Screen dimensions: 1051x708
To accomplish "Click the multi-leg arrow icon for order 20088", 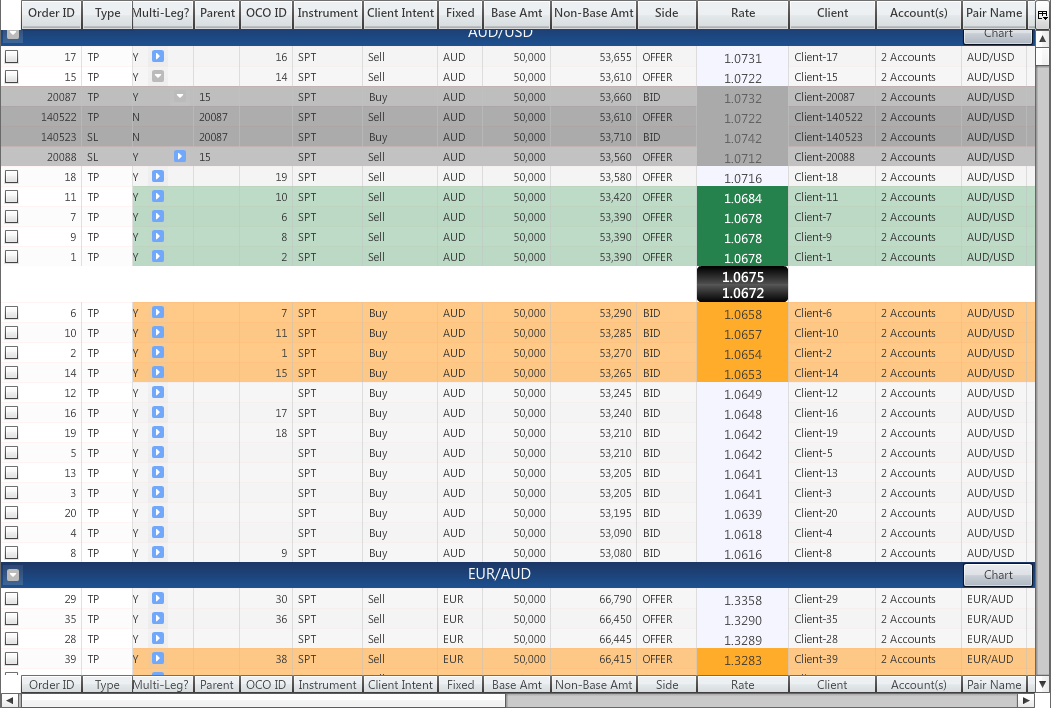I will click(180, 157).
